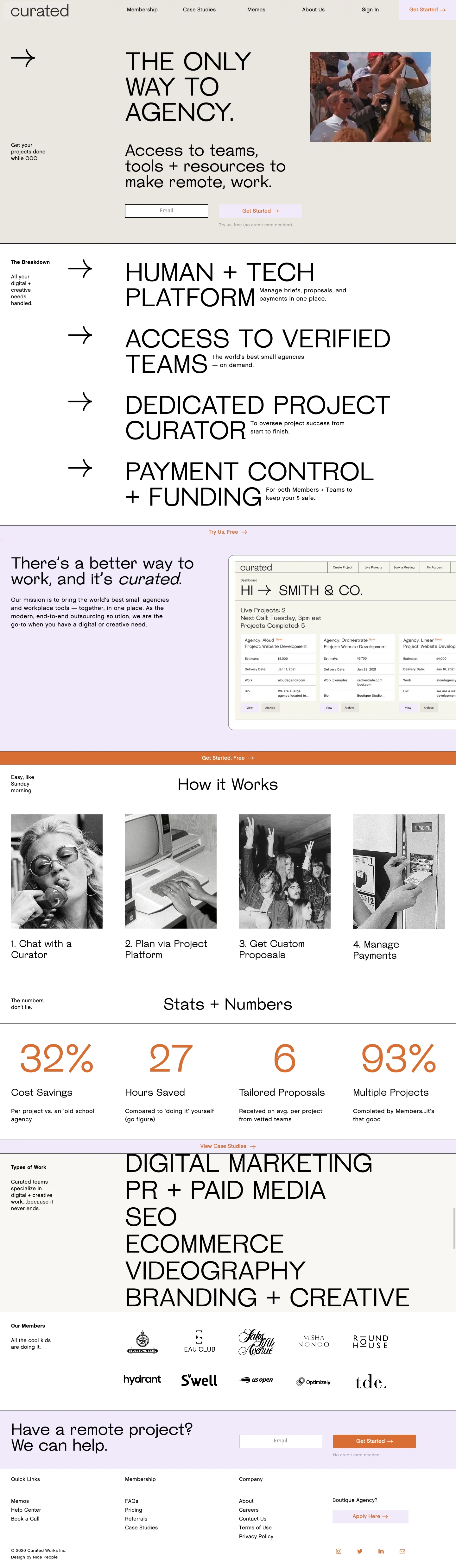
Task: Click the Eau Club logo
Action: (199, 1341)
